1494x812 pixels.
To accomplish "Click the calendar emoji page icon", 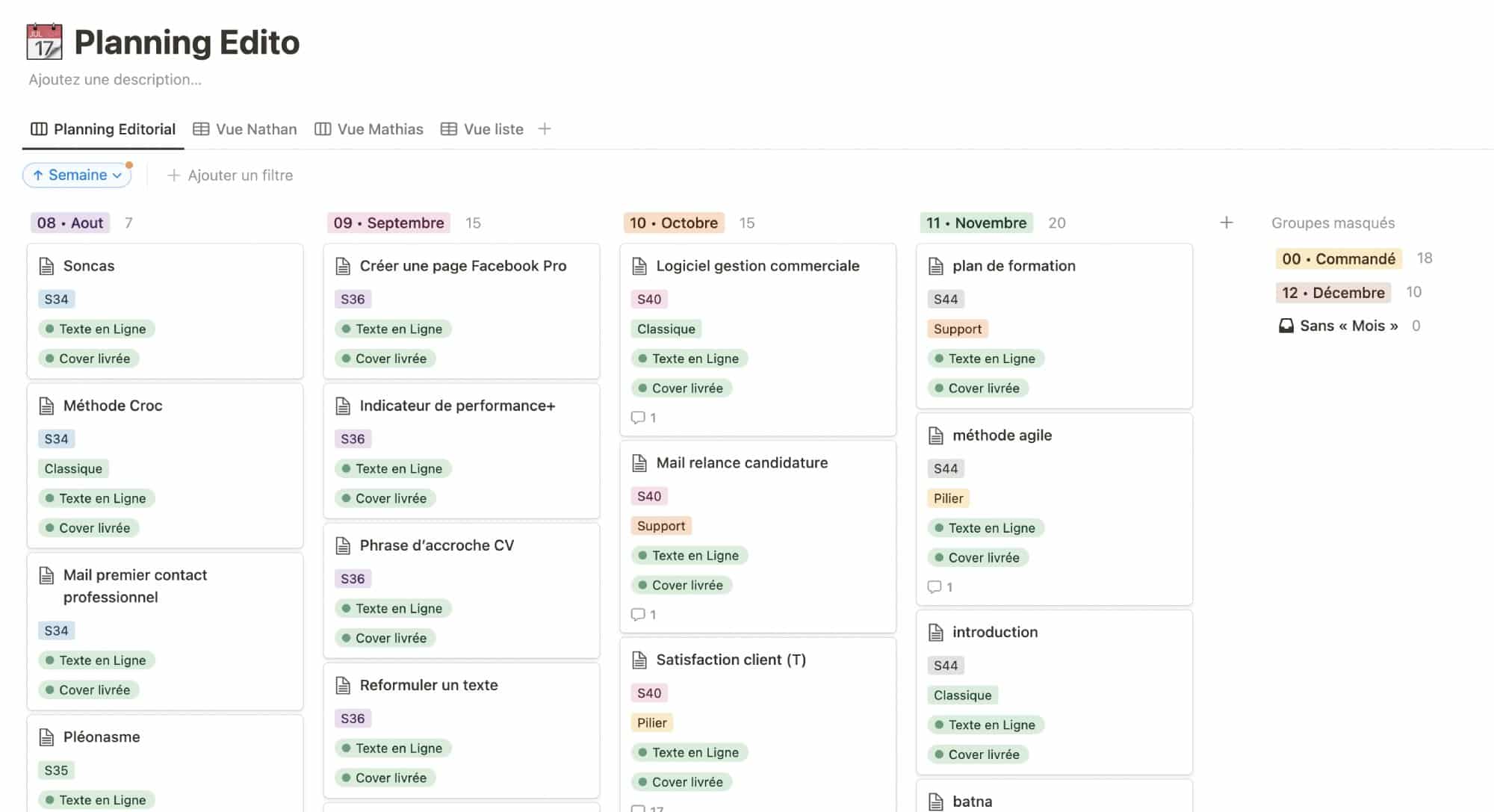I will (x=44, y=42).
